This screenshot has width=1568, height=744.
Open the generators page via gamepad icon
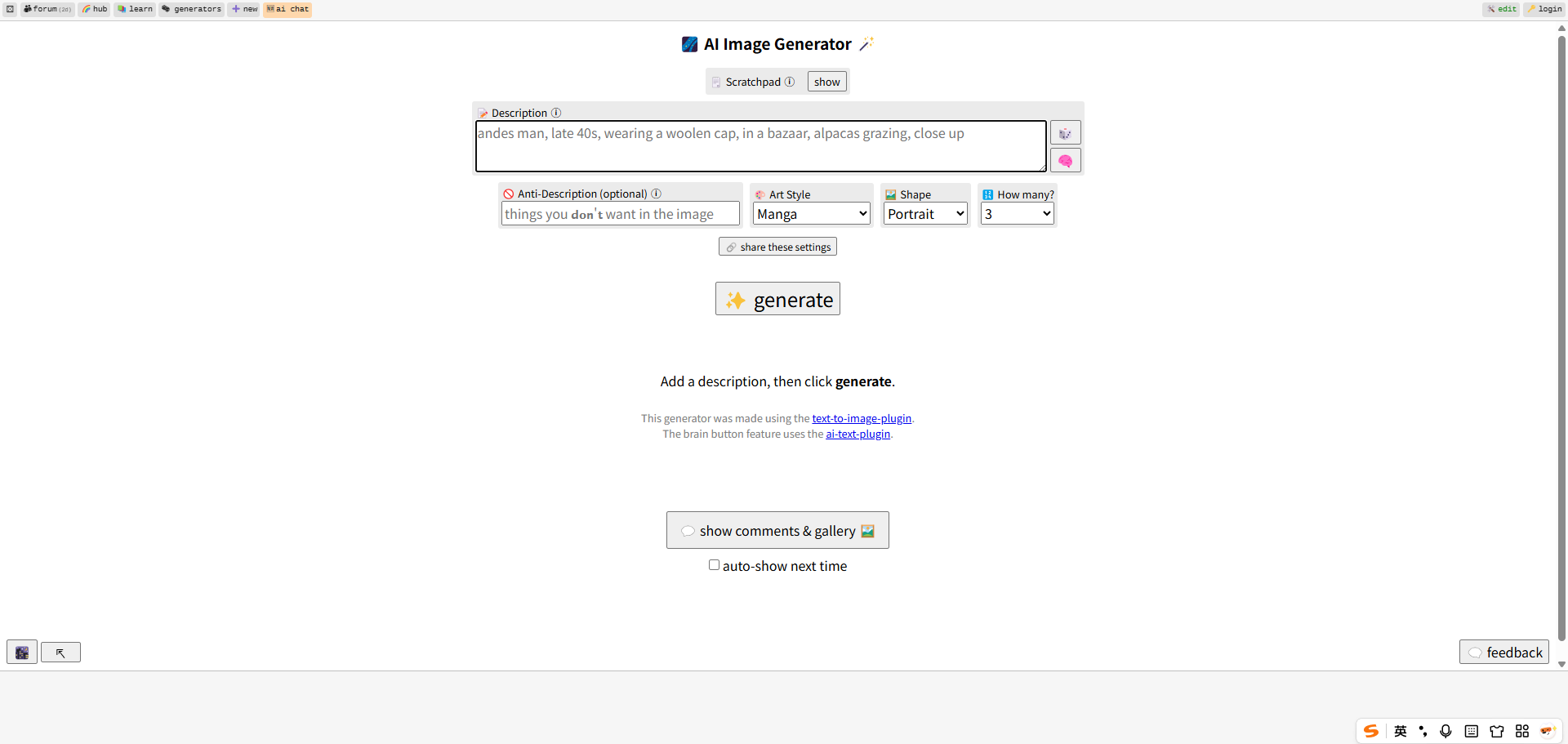click(190, 9)
